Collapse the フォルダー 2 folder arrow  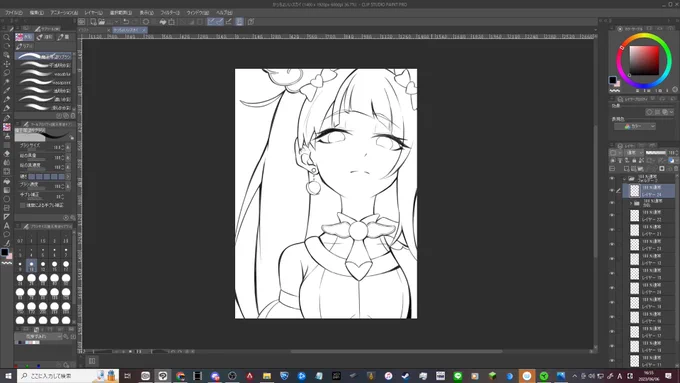(624, 179)
